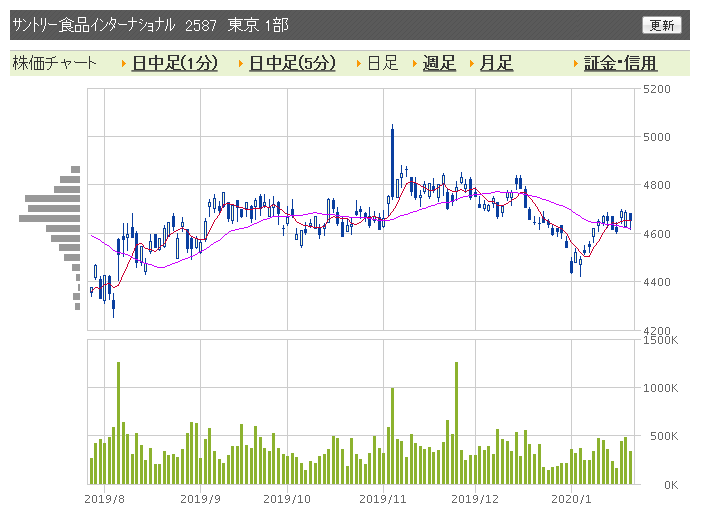The image size is (701, 520).
Task: Click the tall candlestick spiking above 5000
Action: point(393,161)
